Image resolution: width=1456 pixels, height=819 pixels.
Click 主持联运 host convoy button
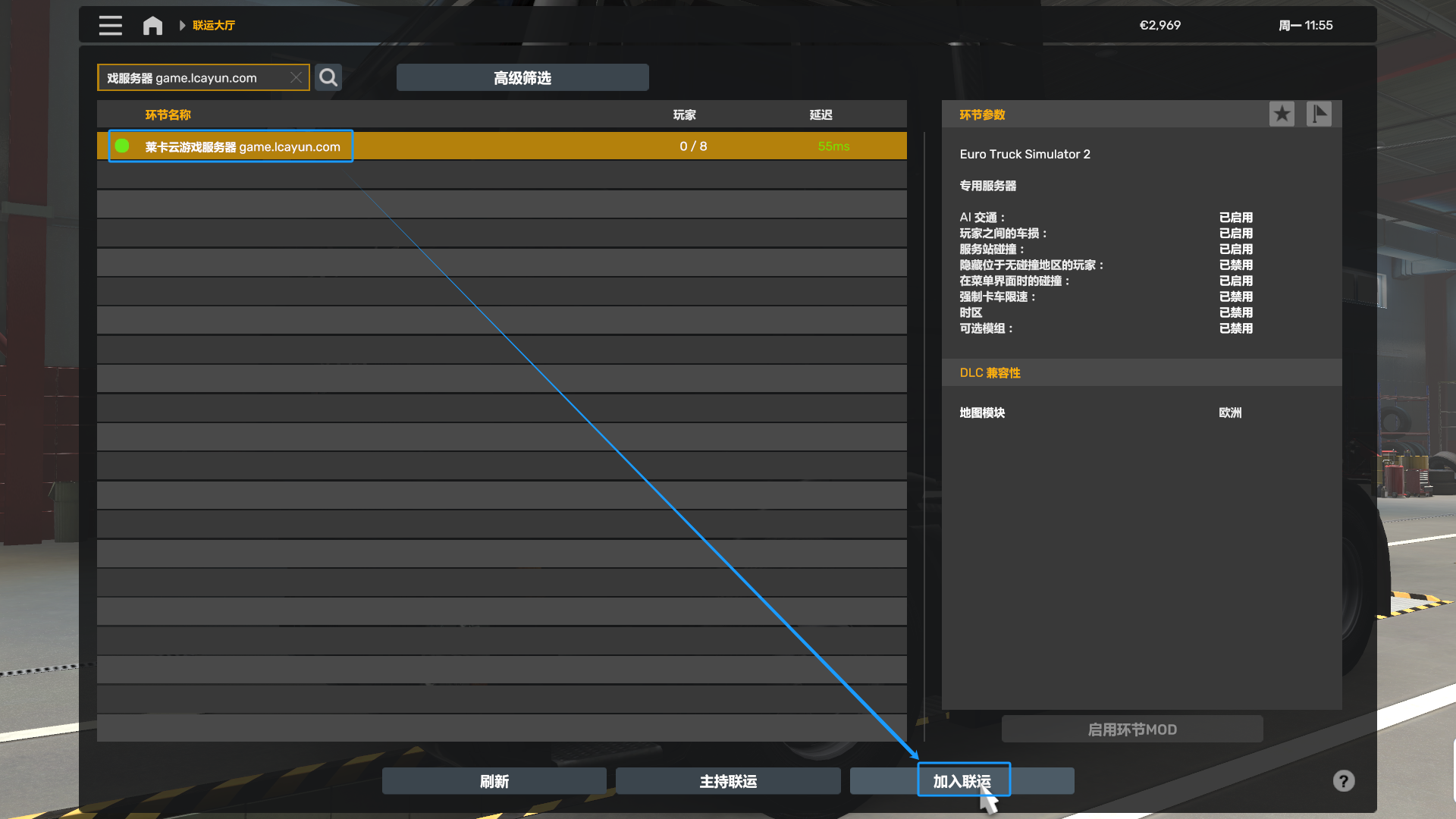click(727, 781)
